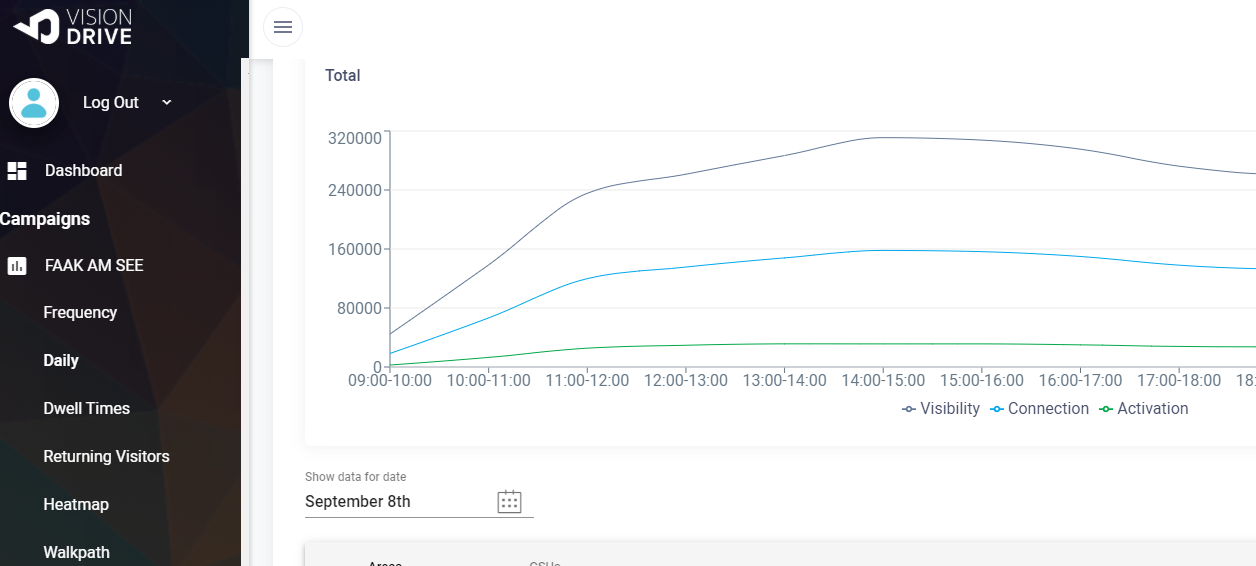This screenshot has width=1256, height=566.
Task: Toggle the Connection legend series
Action: 1039,409
